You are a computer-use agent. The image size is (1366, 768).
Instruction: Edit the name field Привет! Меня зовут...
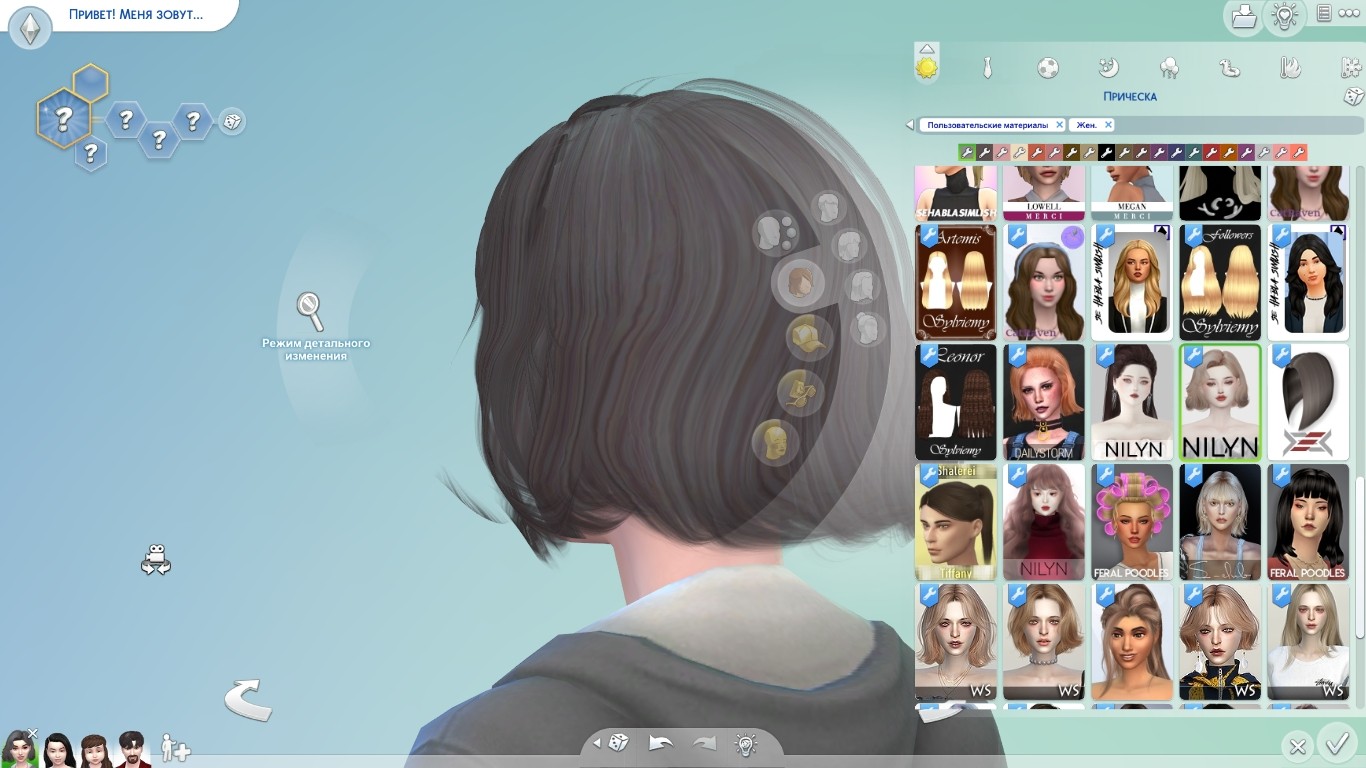(136, 15)
